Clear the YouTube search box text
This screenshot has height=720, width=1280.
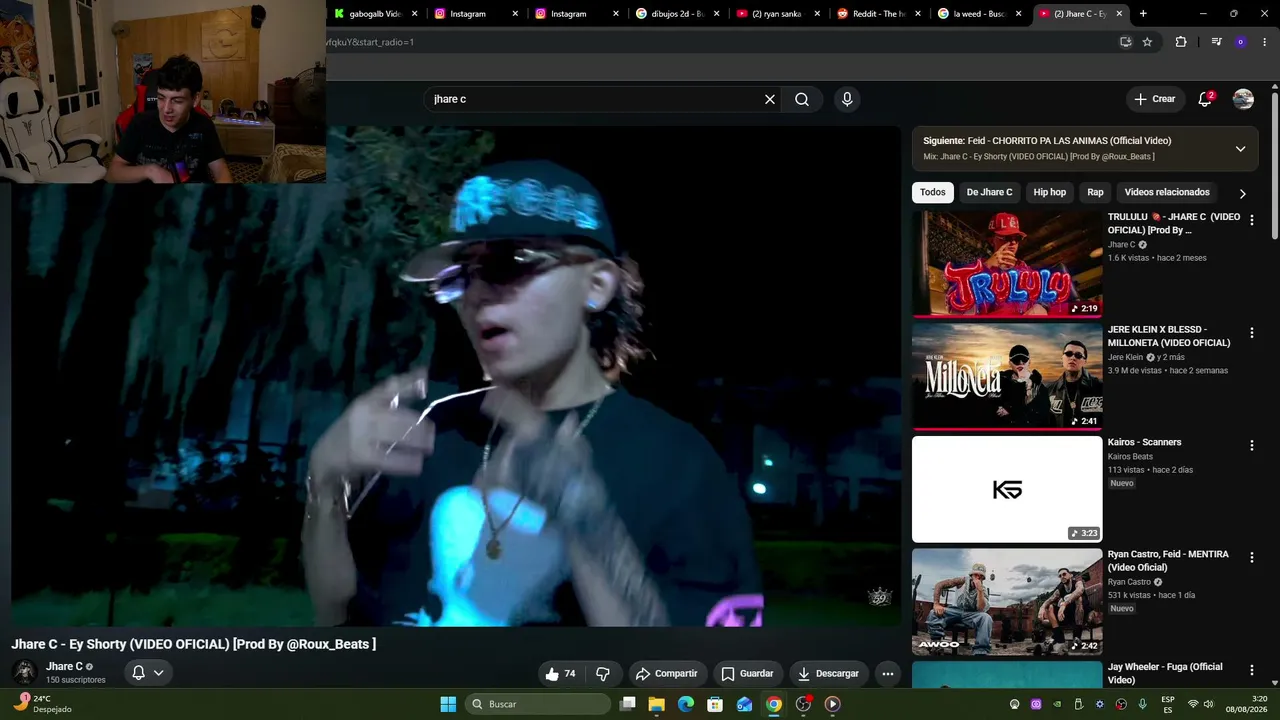point(770,99)
